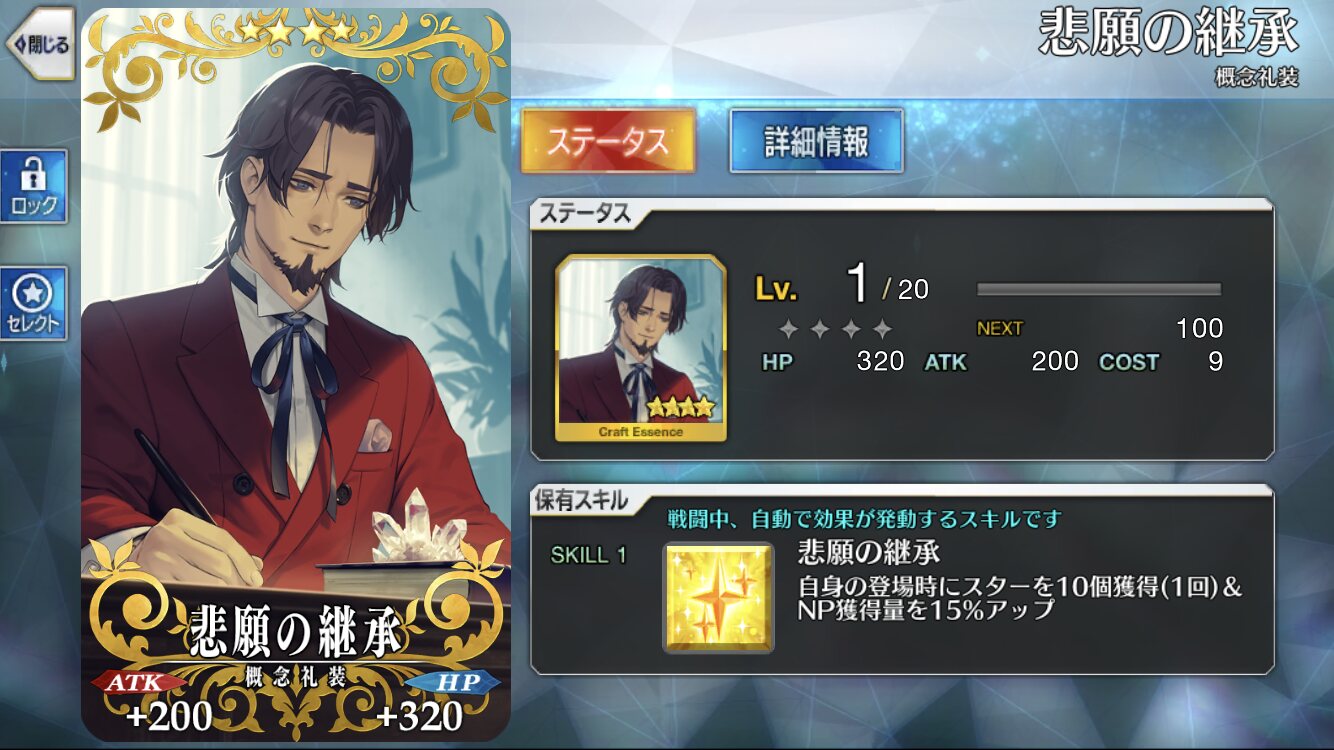Tap the small gold stars on thumbnail
1334x750 pixels.
(x=681, y=406)
